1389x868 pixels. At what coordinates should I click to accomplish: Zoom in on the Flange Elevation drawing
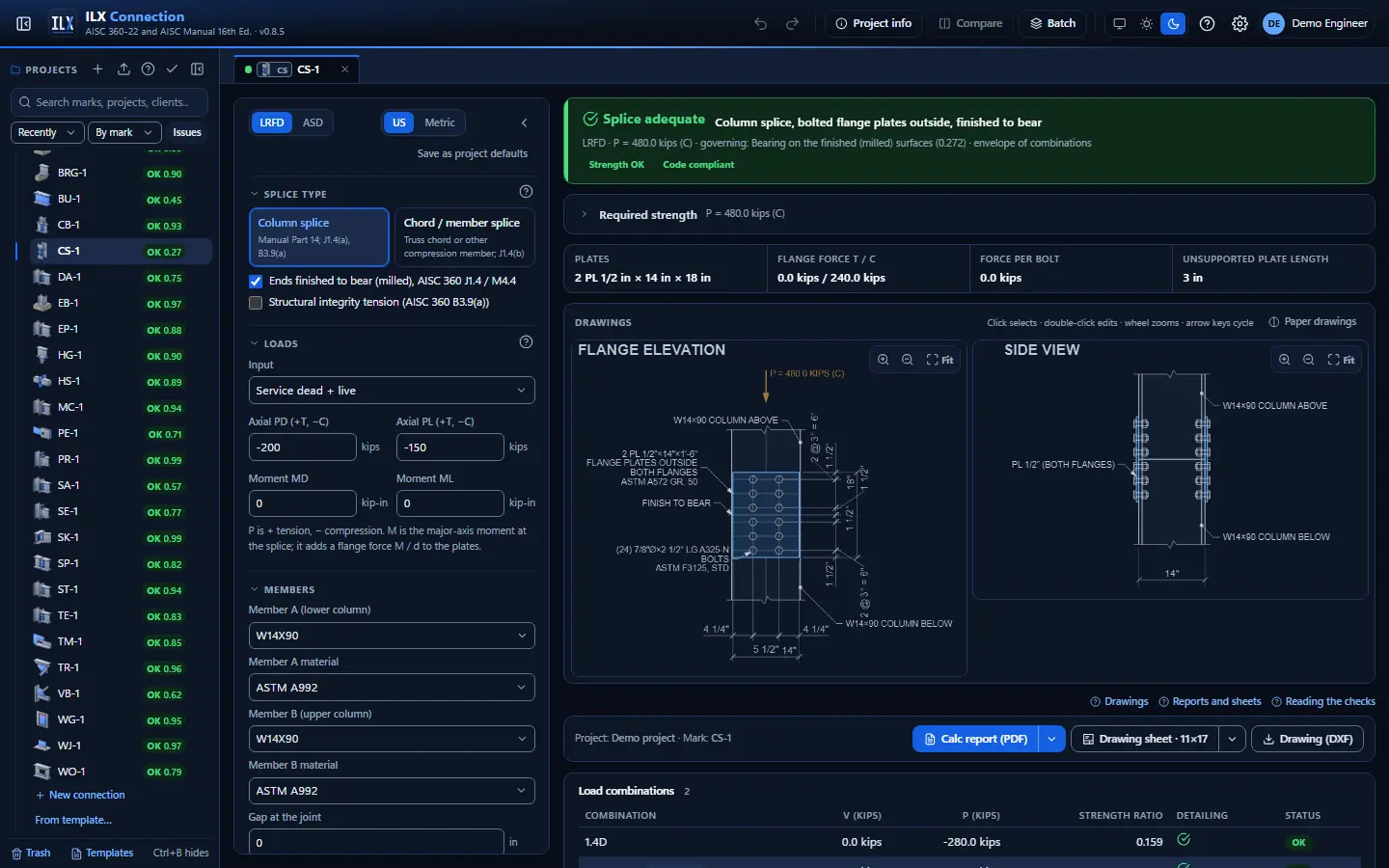pyautogui.click(x=884, y=360)
